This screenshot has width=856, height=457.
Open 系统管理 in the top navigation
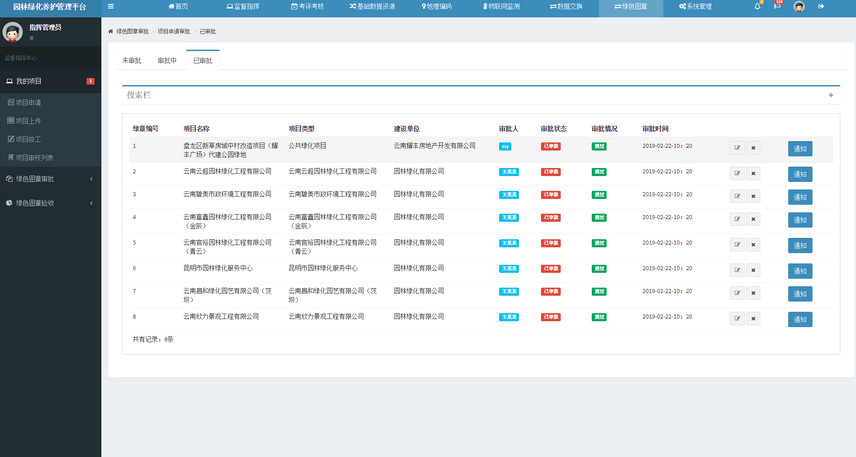click(x=695, y=6)
